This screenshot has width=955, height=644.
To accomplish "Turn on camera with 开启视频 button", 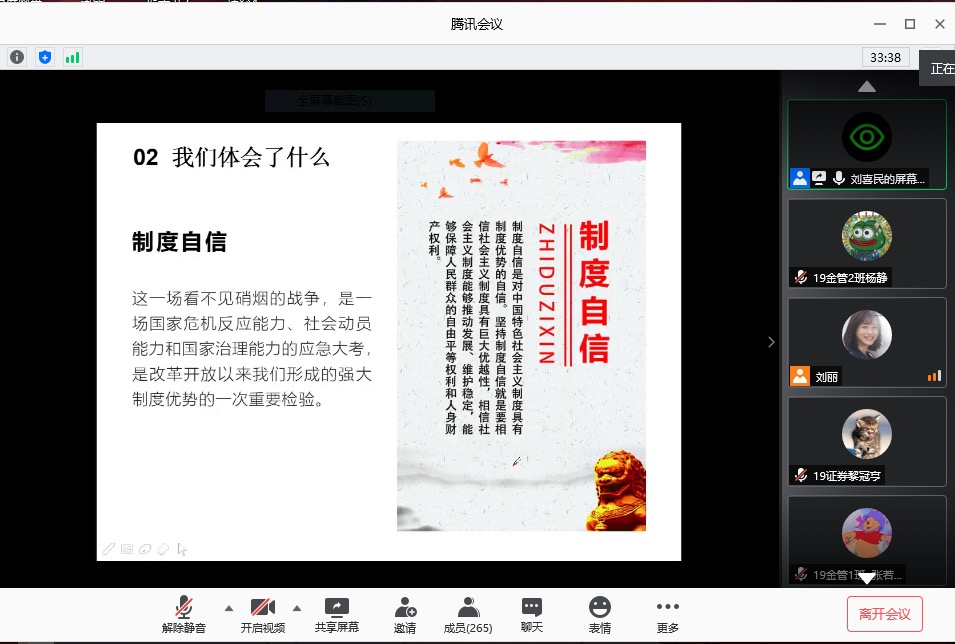I will tap(262, 611).
